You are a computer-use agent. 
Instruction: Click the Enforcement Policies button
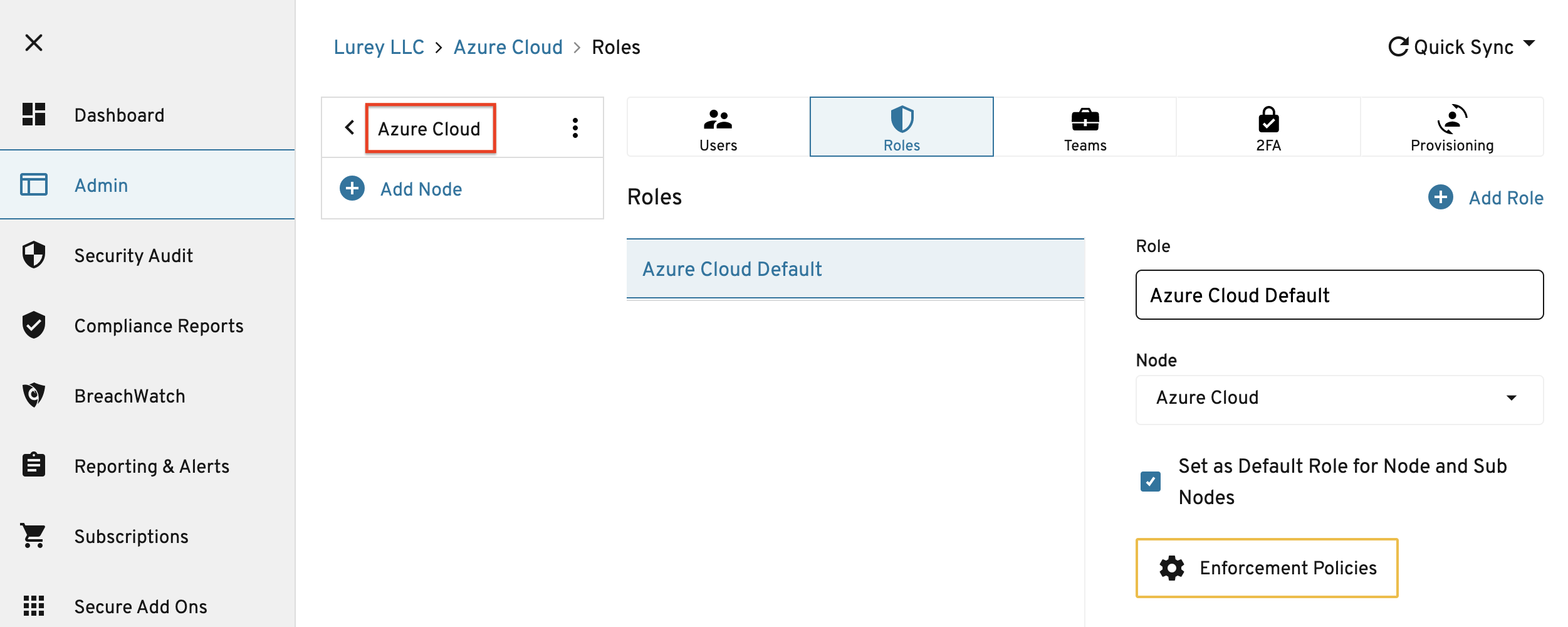[x=1267, y=568]
